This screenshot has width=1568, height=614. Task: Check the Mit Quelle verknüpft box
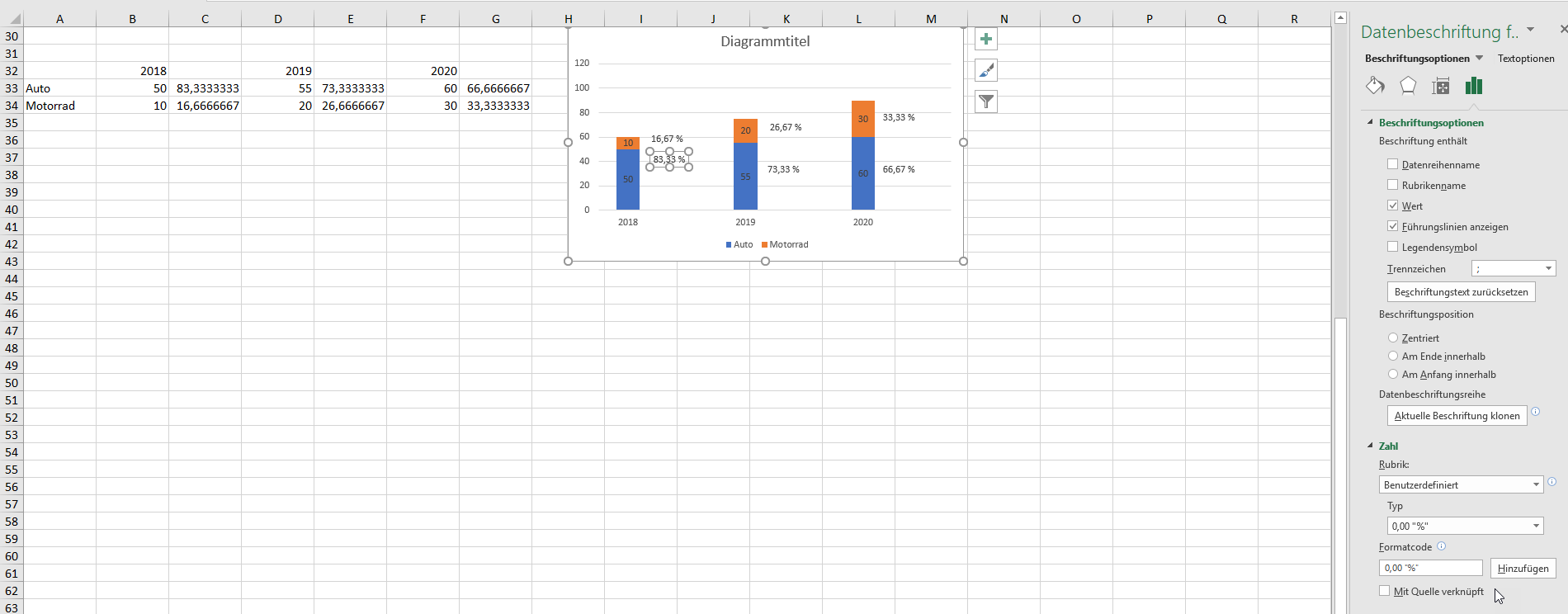point(1385,591)
